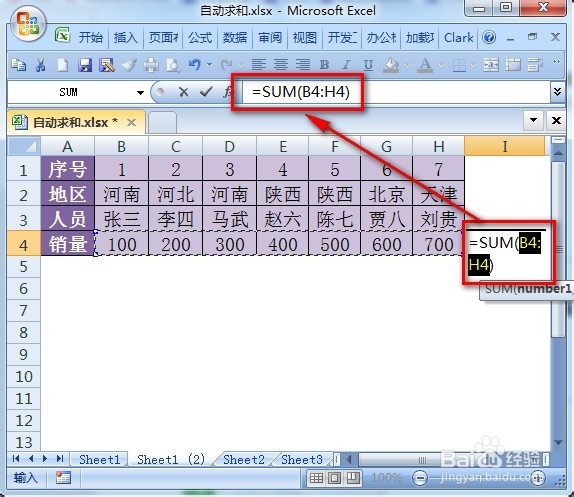Click the Name Box showing SUM

pyautogui.click(x=68, y=92)
